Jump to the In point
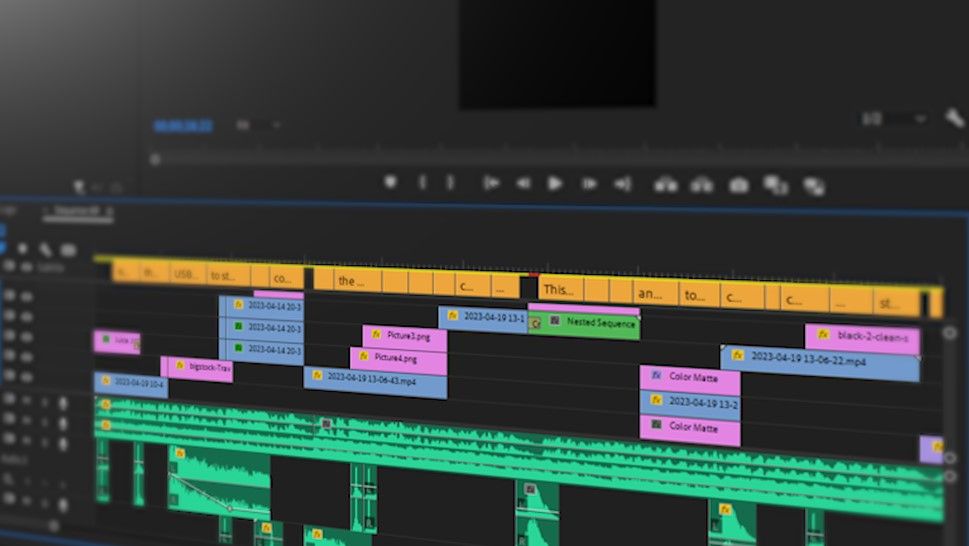 point(491,183)
